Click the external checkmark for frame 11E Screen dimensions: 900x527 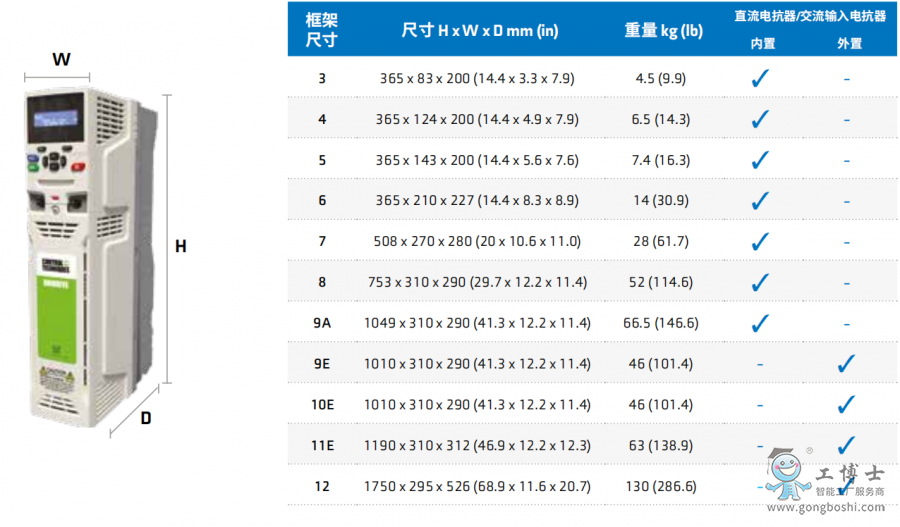click(x=846, y=445)
